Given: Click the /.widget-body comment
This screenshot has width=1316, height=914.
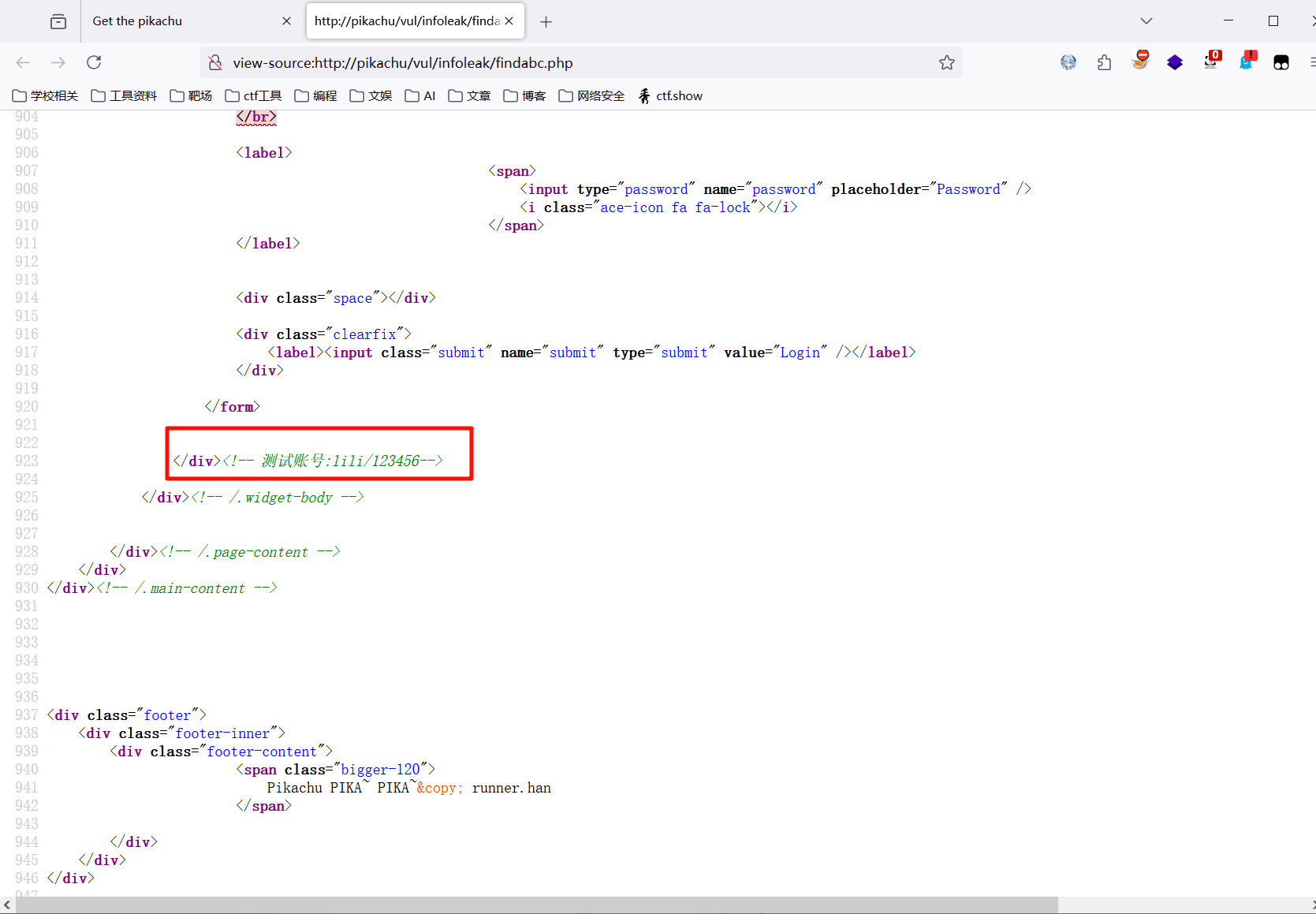Looking at the screenshot, I should pos(277,498).
